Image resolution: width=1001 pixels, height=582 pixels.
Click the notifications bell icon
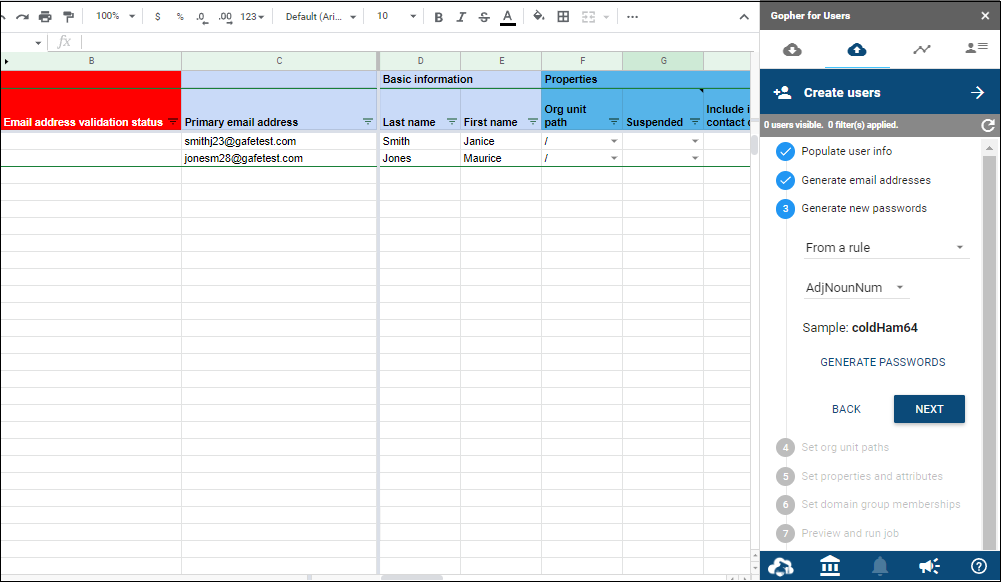click(x=880, y=567)
